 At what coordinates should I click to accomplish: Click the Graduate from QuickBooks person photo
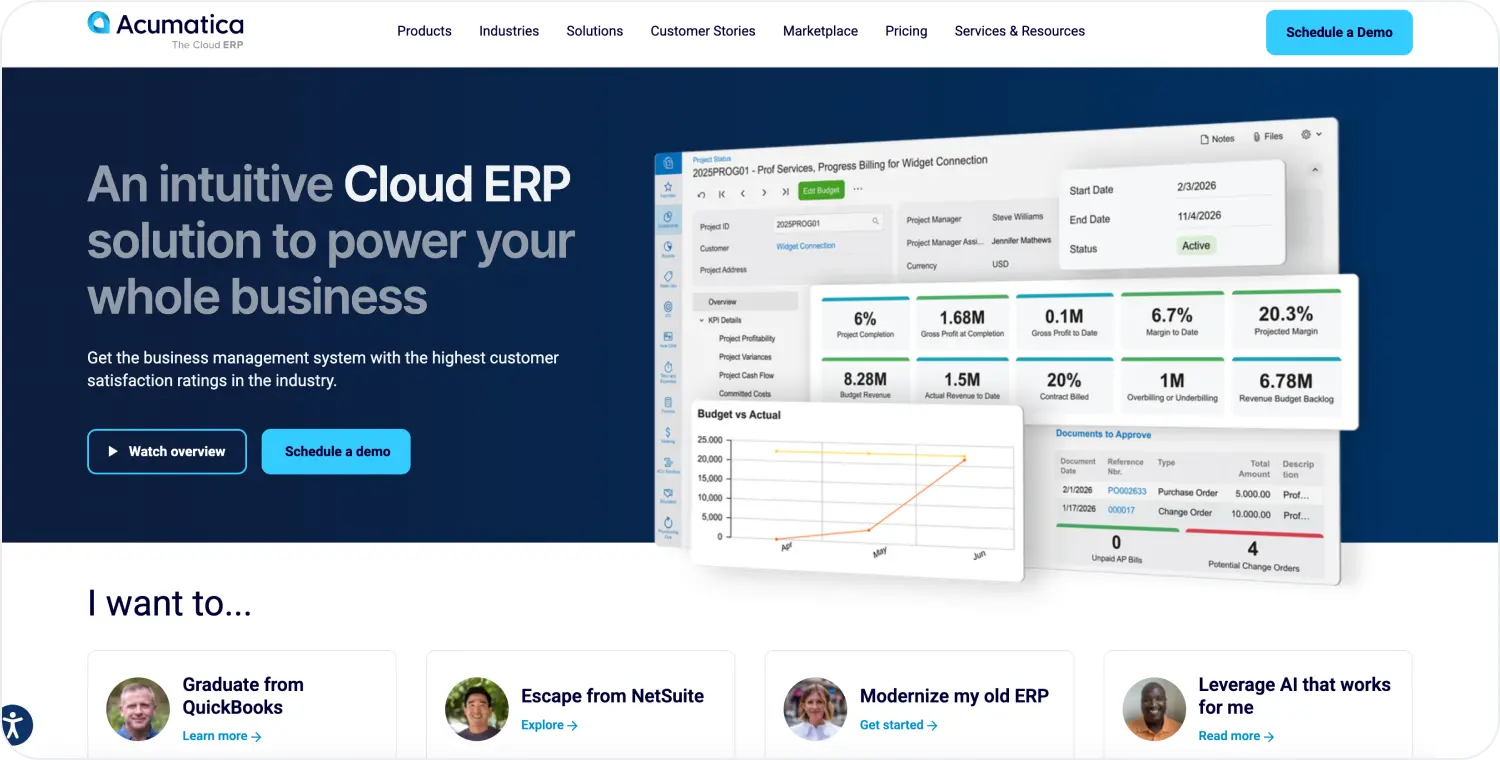[138, 709]
